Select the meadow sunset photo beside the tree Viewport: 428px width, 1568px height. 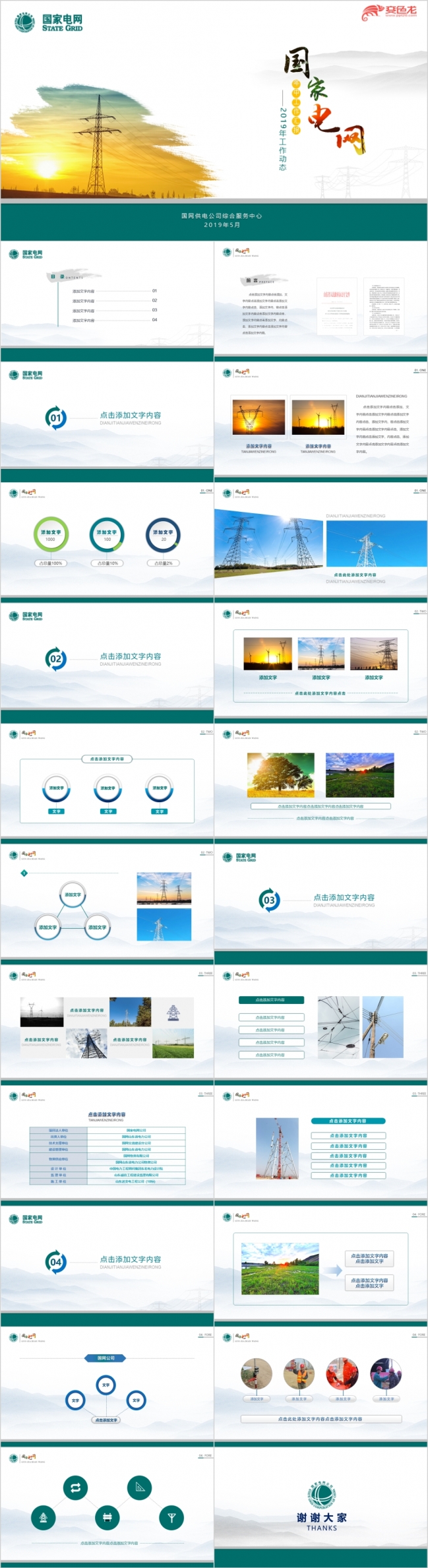tap(359, 774)
